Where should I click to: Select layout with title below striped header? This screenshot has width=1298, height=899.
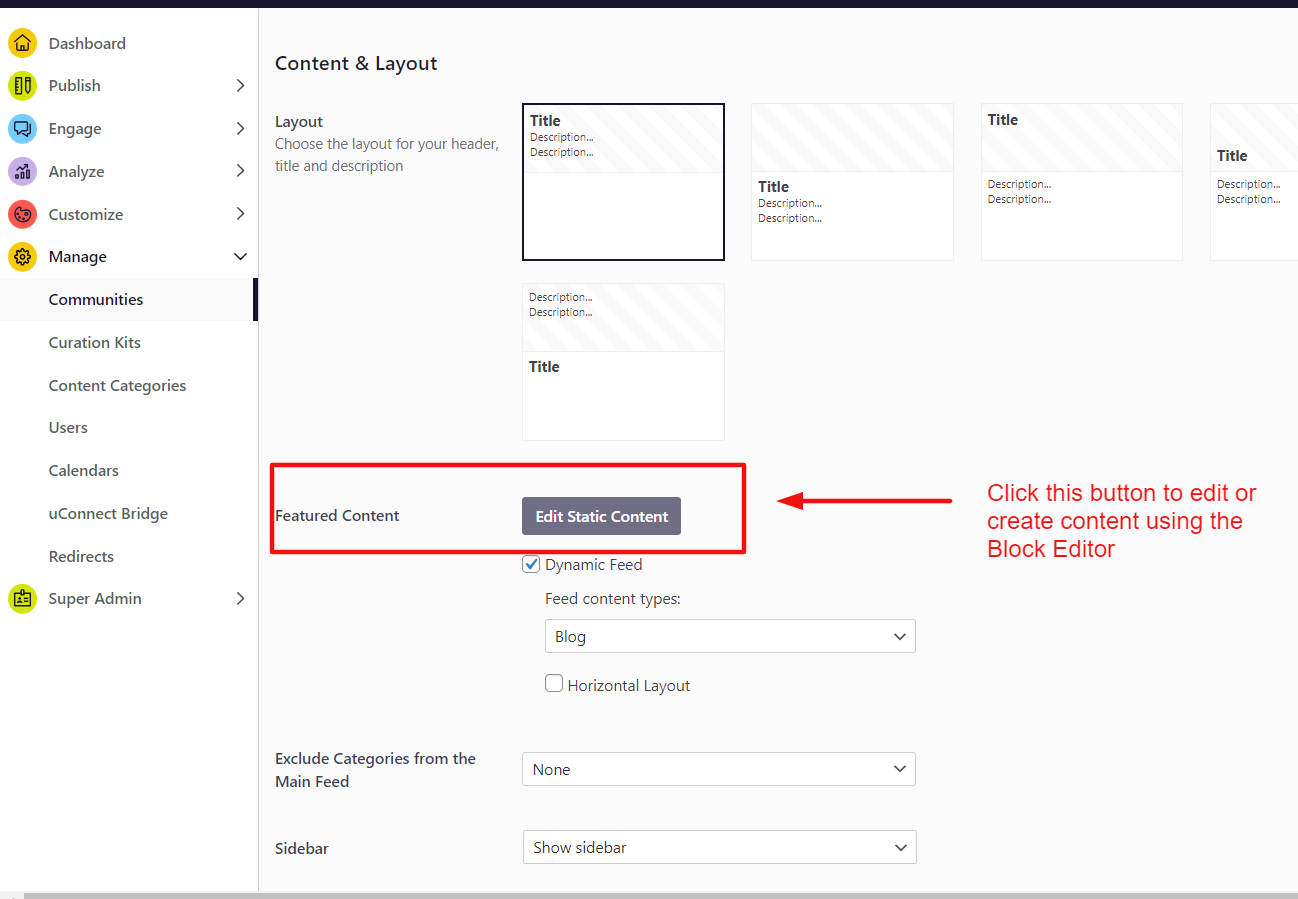(x=852, y=182)
